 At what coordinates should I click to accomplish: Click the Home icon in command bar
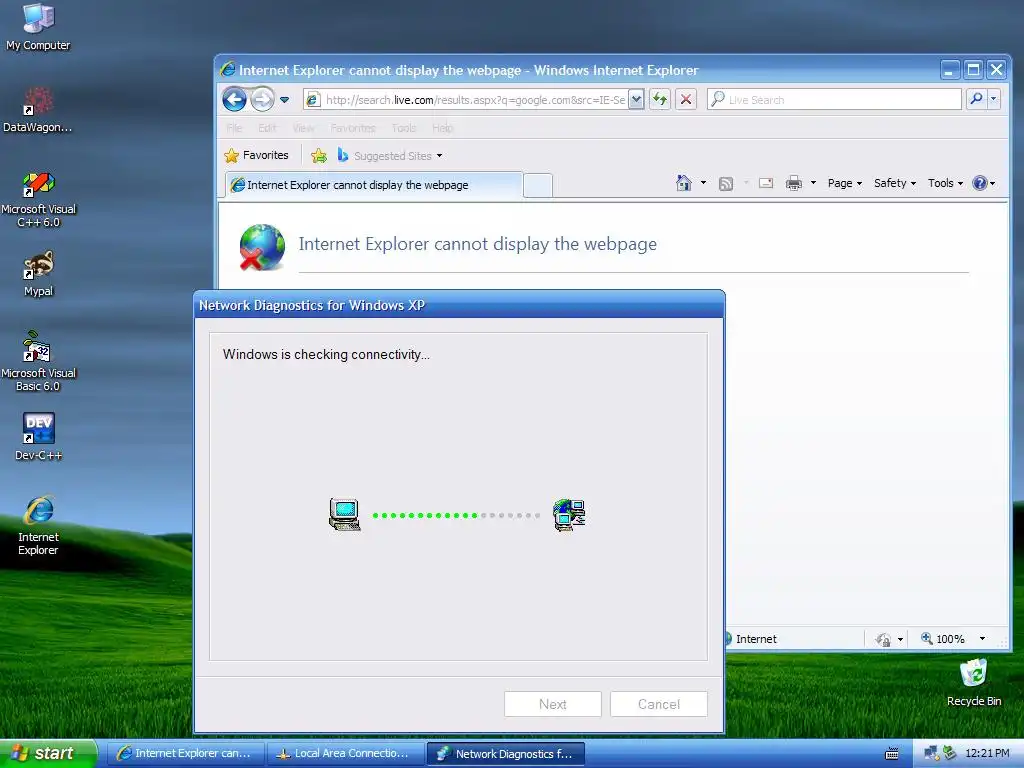pyautogui.click(x=684, y=183)
